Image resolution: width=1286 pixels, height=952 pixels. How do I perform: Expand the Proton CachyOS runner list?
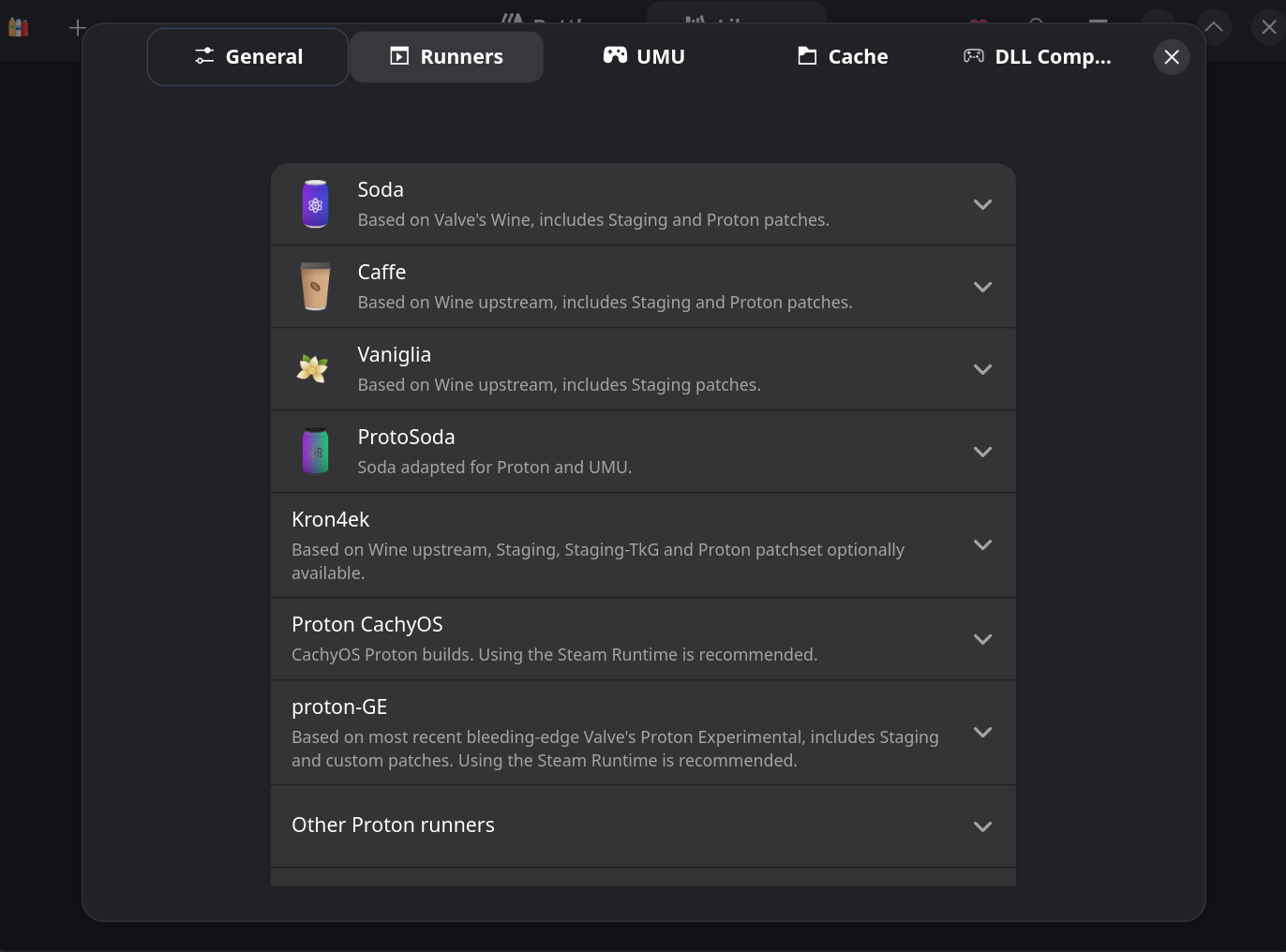(982, 639)
